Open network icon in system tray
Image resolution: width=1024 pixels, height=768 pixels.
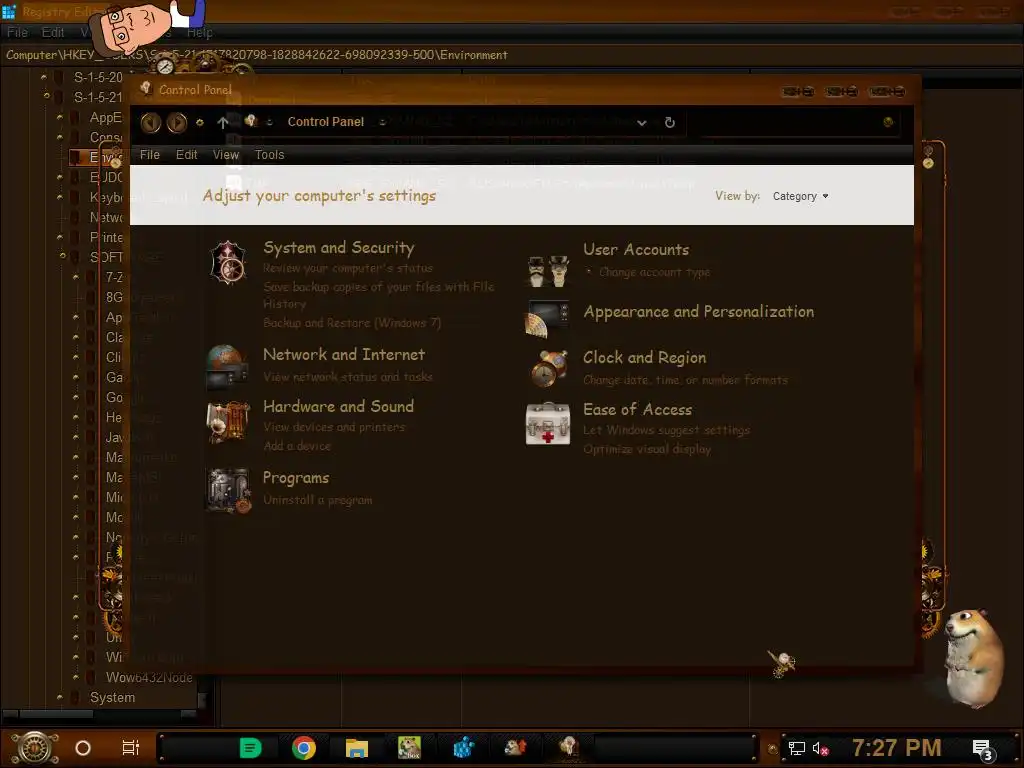797,748
